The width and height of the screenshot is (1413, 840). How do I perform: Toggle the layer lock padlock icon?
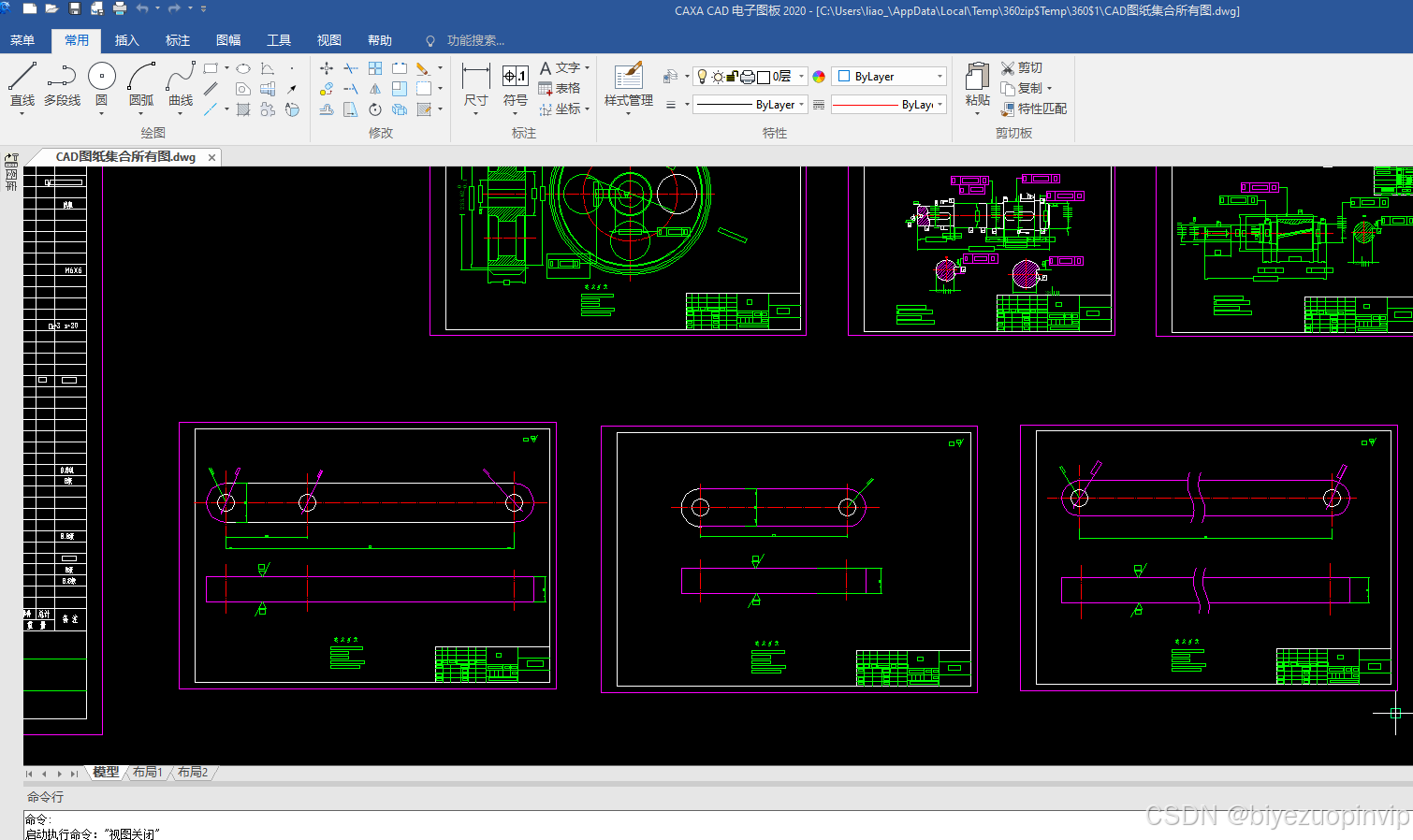[x=733, y=77]
